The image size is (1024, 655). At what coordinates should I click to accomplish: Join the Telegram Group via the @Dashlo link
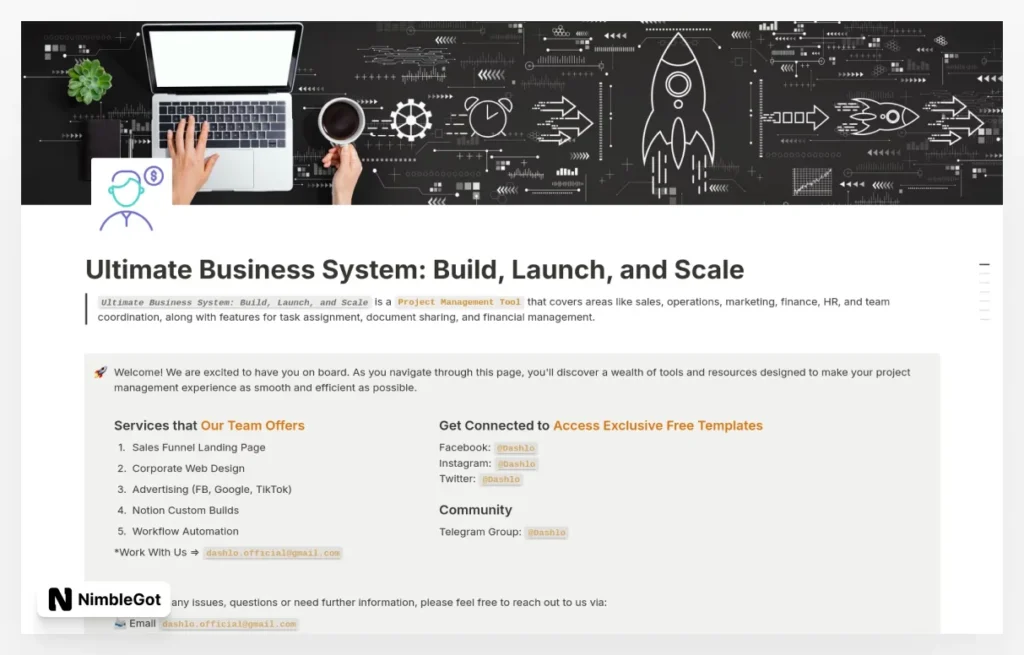[546, 532]
